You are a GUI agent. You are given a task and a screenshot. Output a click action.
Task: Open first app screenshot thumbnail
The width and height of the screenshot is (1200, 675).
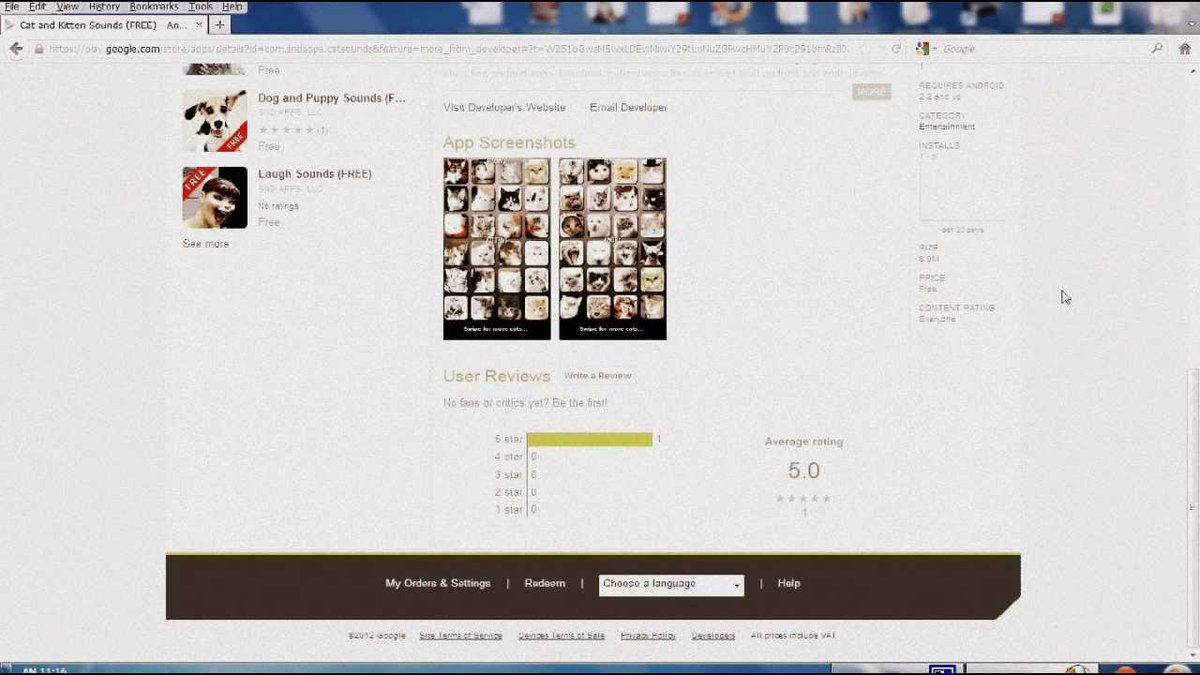click(x=497, y=249)
